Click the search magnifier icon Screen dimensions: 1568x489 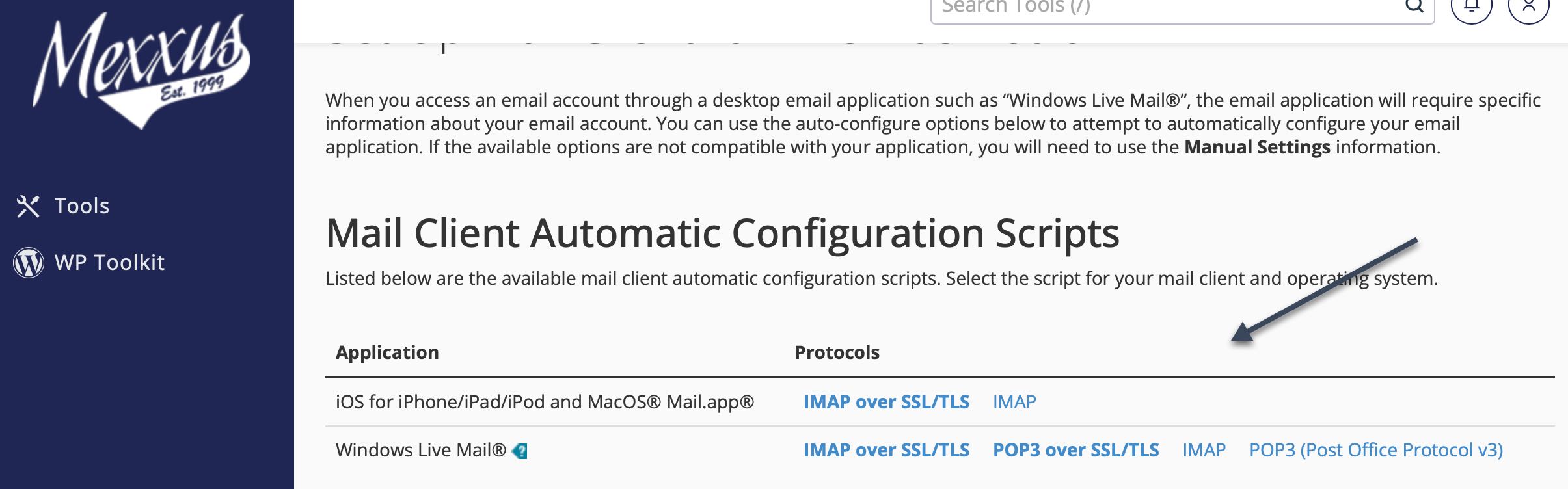click(x=1414, y=5)
